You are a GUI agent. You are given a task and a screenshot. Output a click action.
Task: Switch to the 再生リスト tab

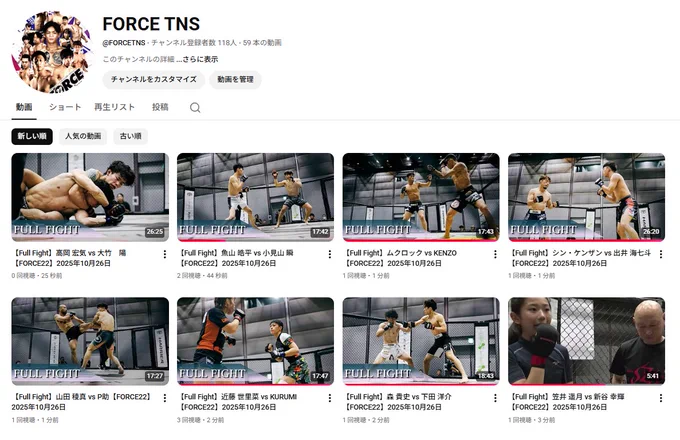coord(114,107)
